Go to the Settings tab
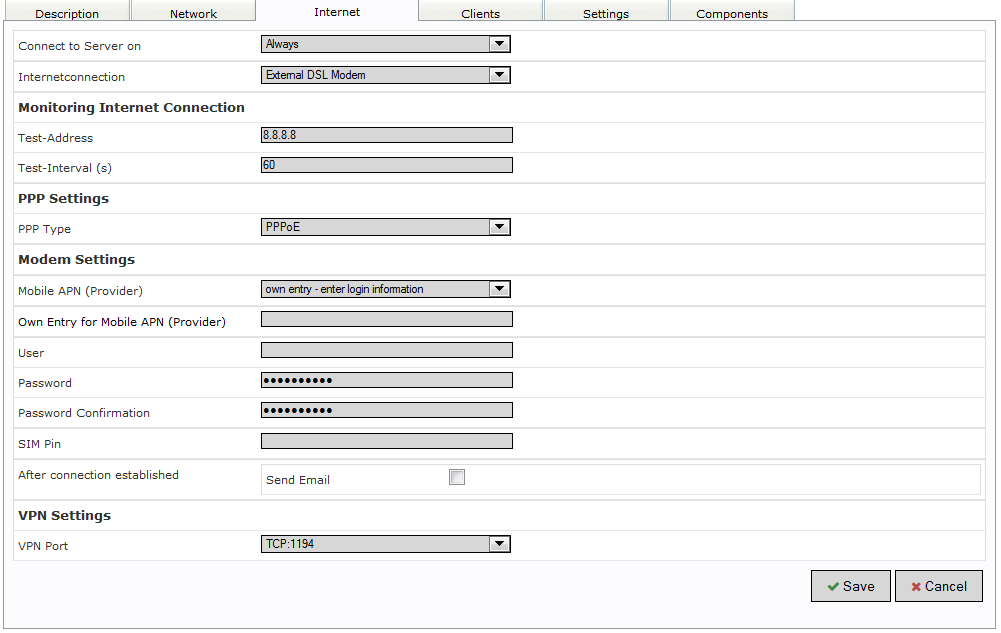Screen dimensions: 1001x633 (605, 14)
